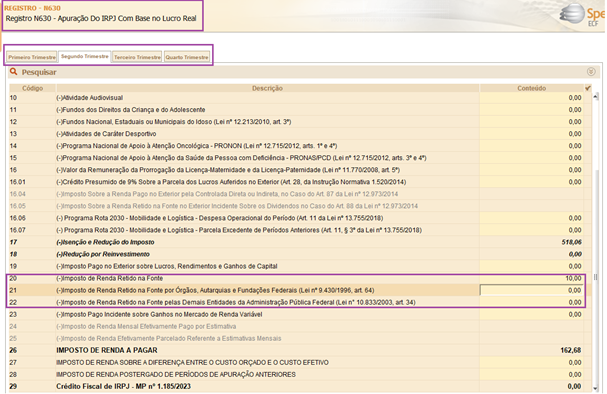Screen dimensions: 607x394
Task: Select Licença-Maternidade remuneration row
Action: pyautogui.click(x=228, y=170)
